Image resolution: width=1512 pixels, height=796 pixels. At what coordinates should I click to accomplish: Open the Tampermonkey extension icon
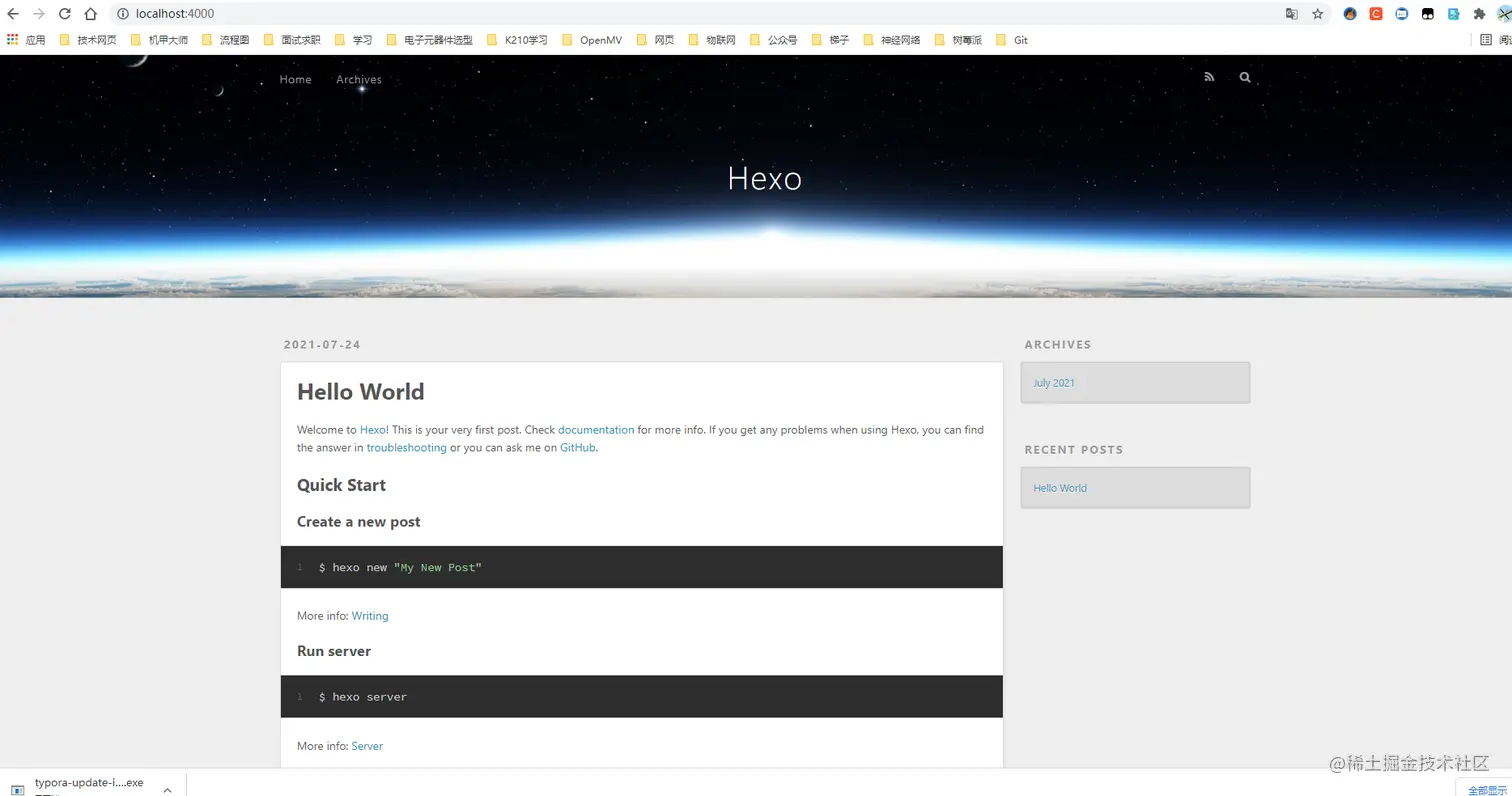(x=1428, y=14)
